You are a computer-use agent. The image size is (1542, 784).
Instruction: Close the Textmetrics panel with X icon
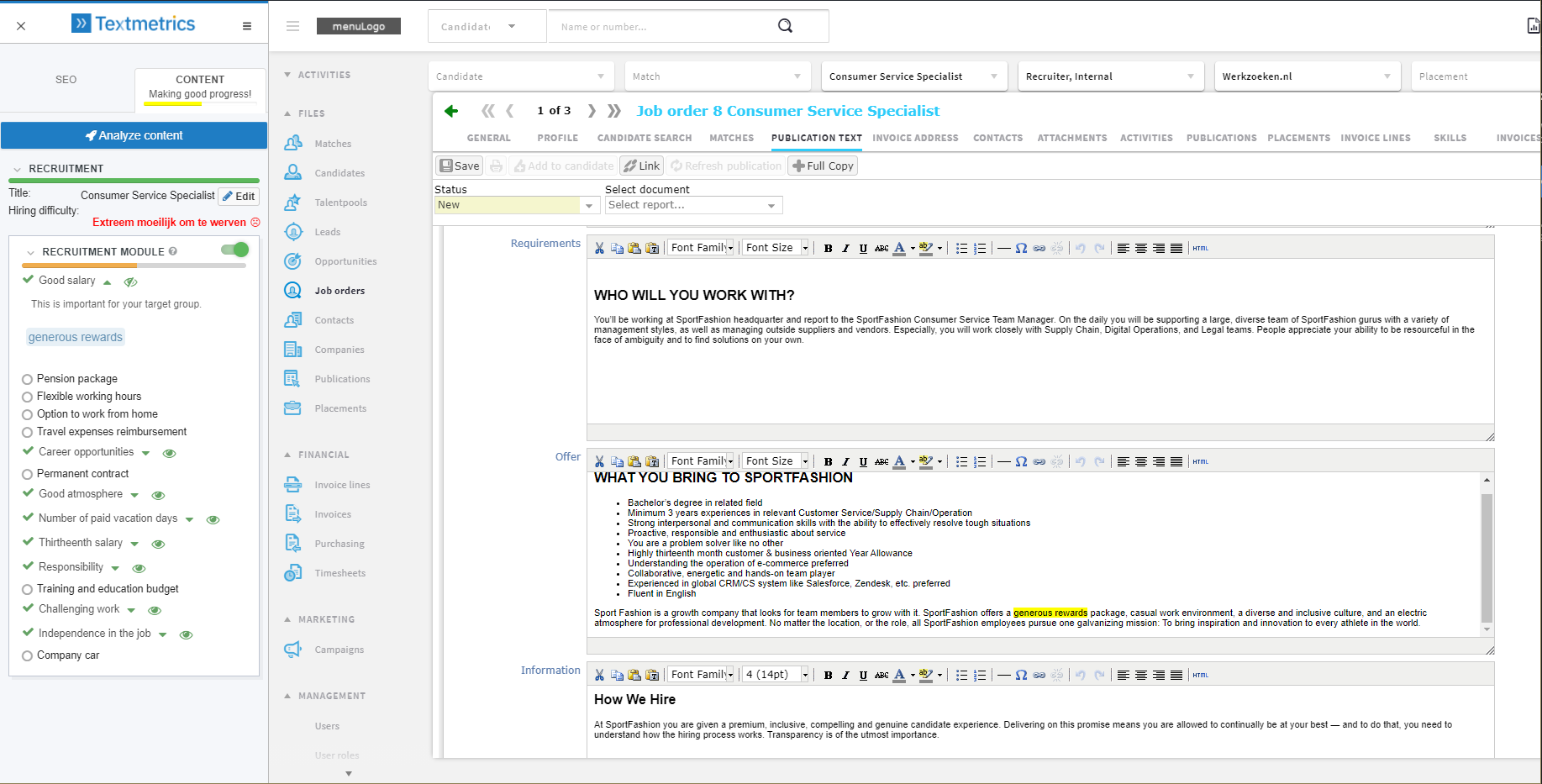point(21,26)
